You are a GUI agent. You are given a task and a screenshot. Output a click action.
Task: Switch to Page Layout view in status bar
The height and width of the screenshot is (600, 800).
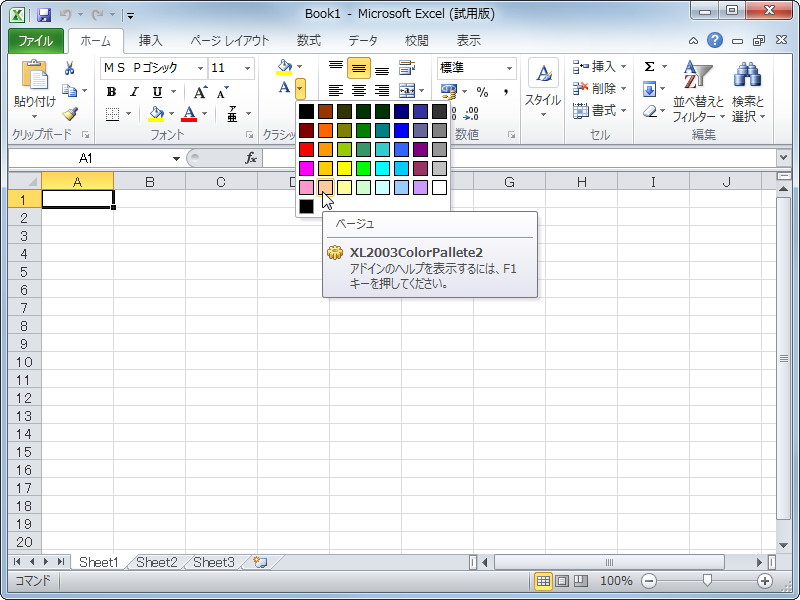[x=562, y=581]
